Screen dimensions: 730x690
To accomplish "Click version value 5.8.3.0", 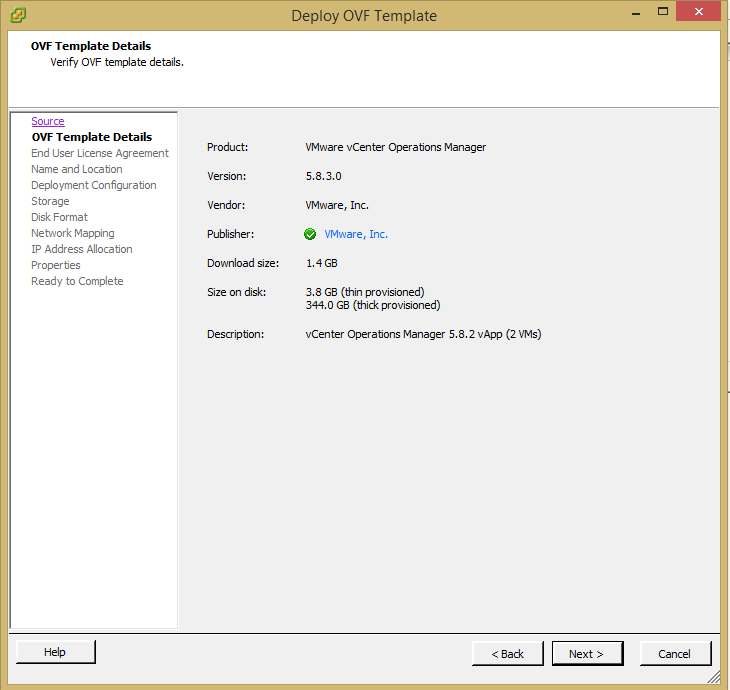I will 323,176.
